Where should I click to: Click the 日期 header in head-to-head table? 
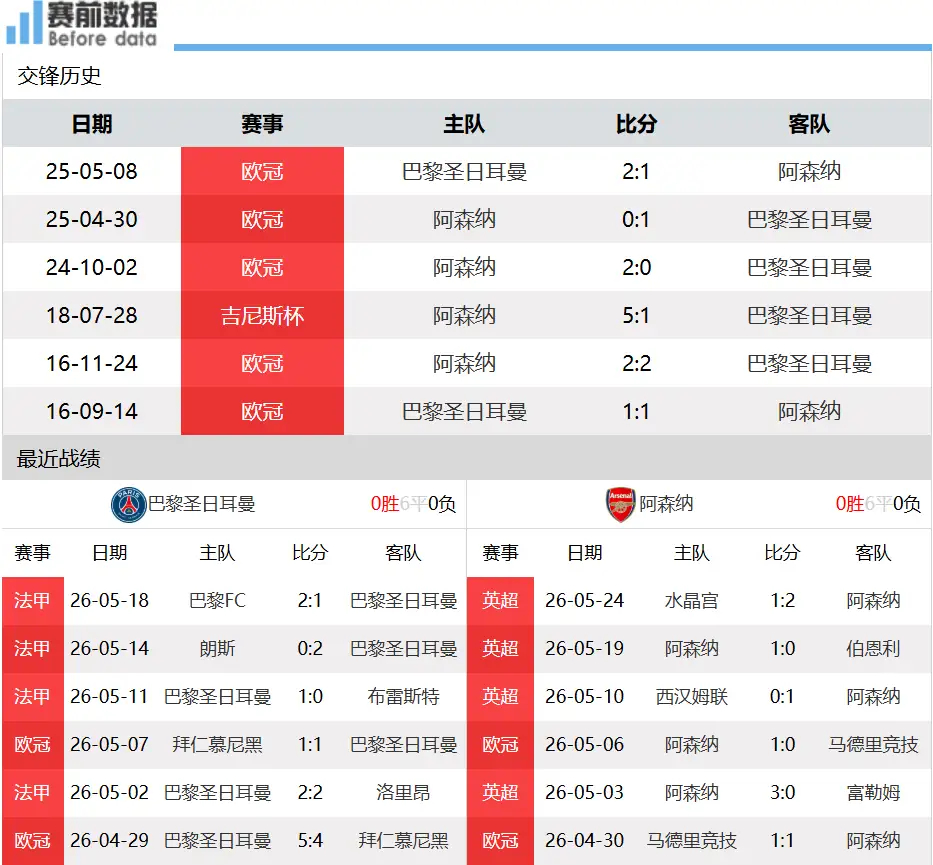[x=92, y=124]
